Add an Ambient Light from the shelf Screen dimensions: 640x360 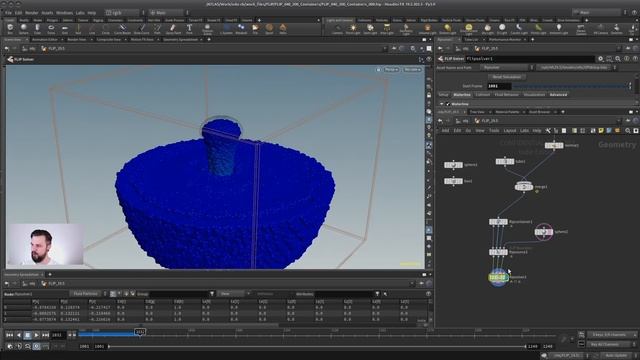coord(559,29)
